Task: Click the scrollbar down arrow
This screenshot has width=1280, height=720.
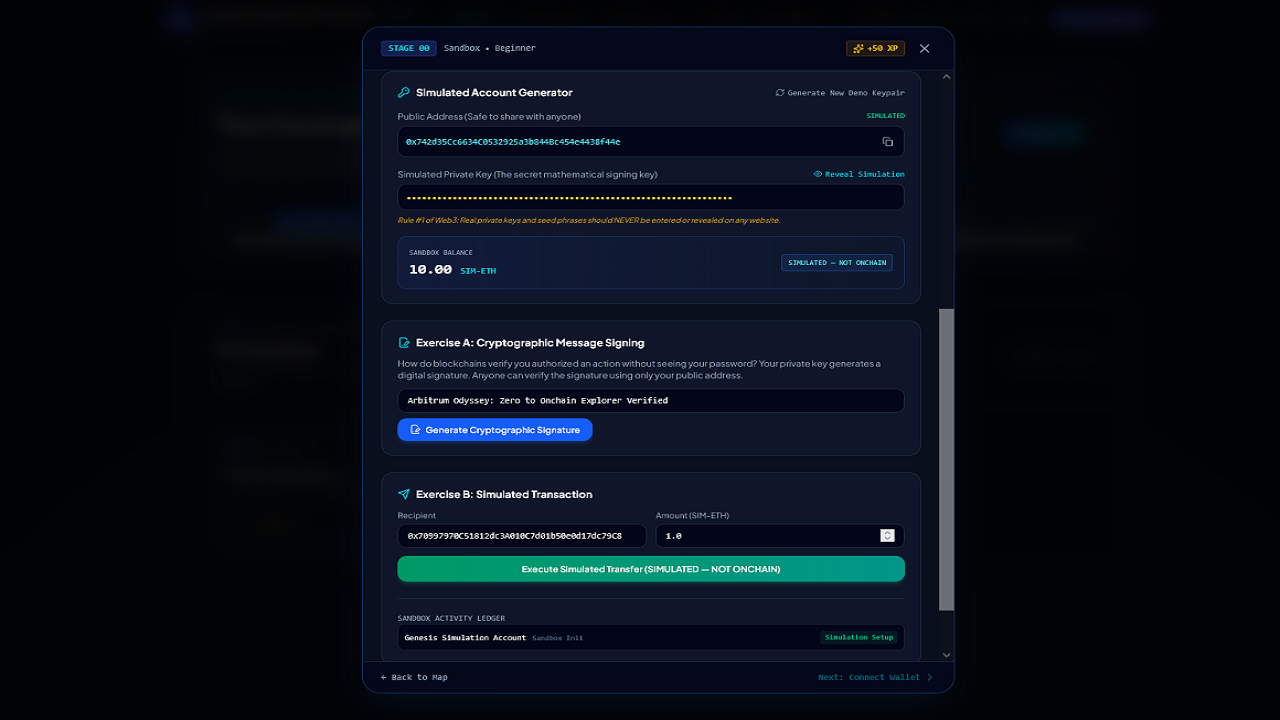Action: [x=946, y=655]
